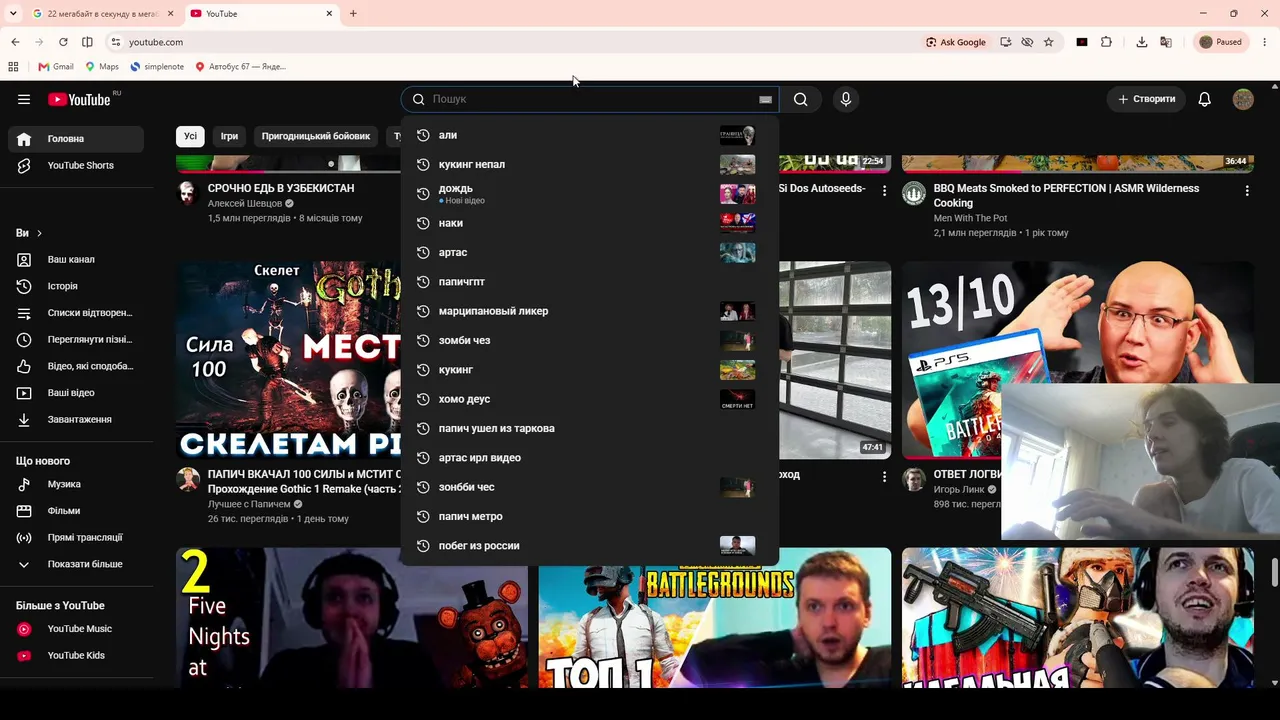Expand 'Показати більше' in sidebar
The image size is (1280, 720).
pyautogui.click(x=78, y=564)
